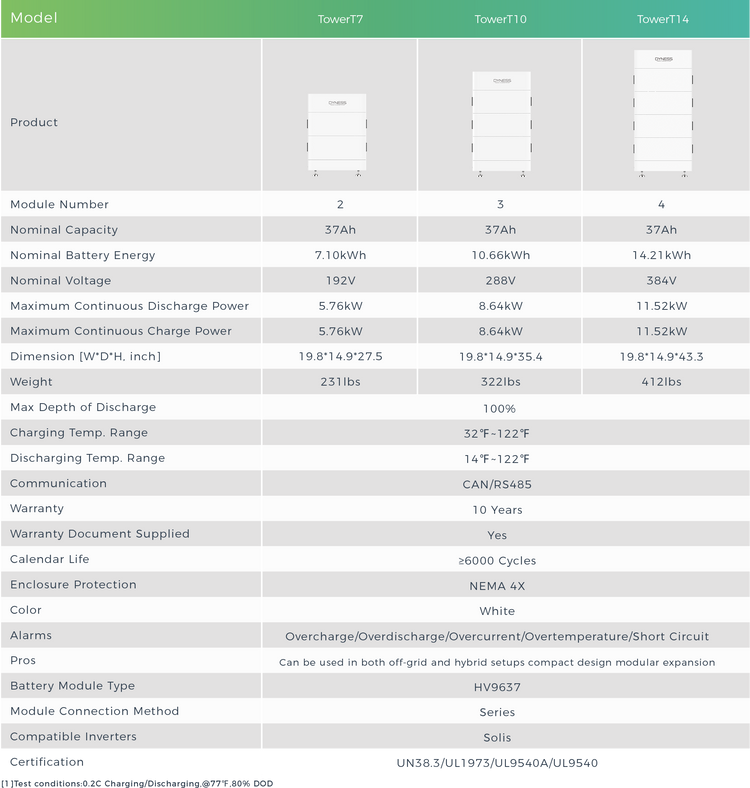
Task: Click the Solis compatible inverter value
Action: (x=497, y=738)
